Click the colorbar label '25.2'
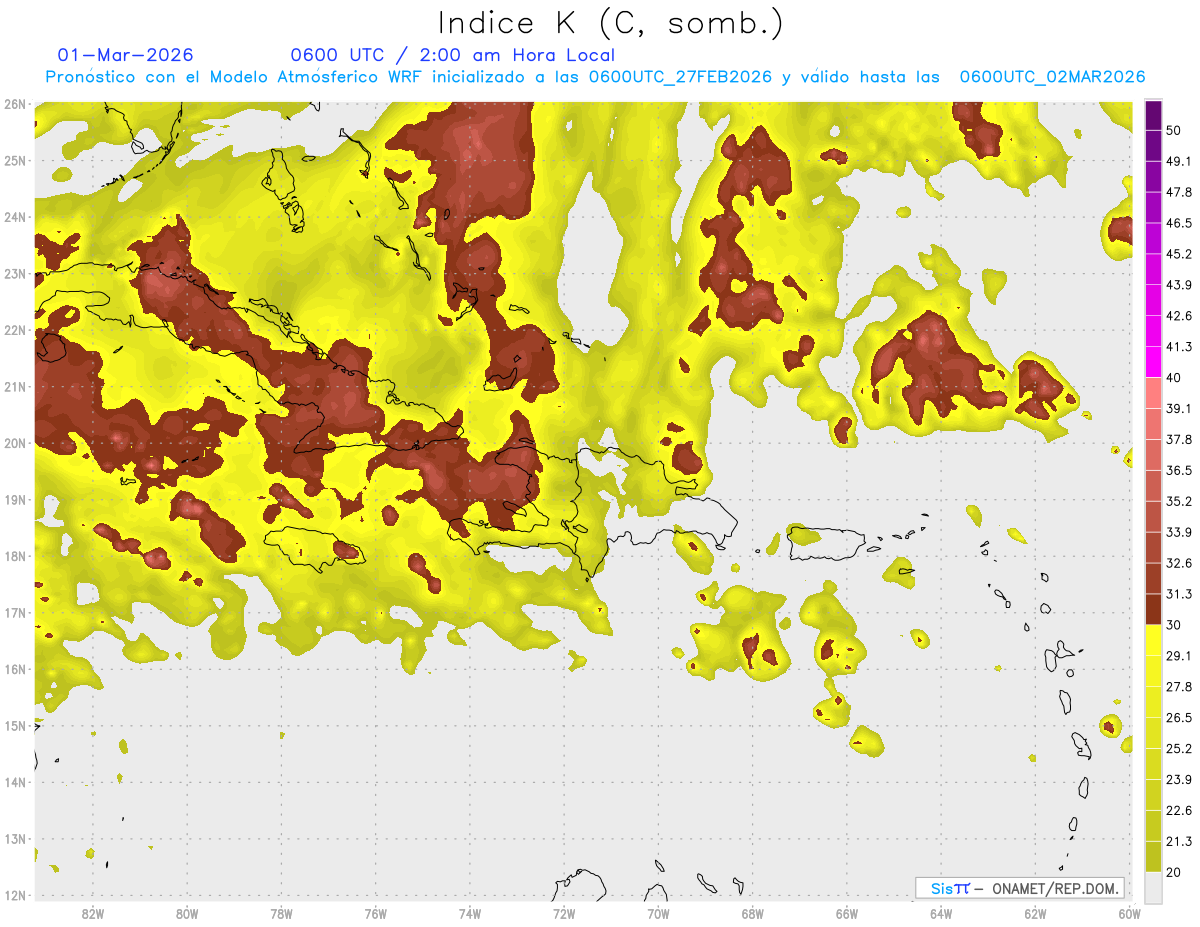The width and height of the screenshot is (1200, 927). 1178,748
